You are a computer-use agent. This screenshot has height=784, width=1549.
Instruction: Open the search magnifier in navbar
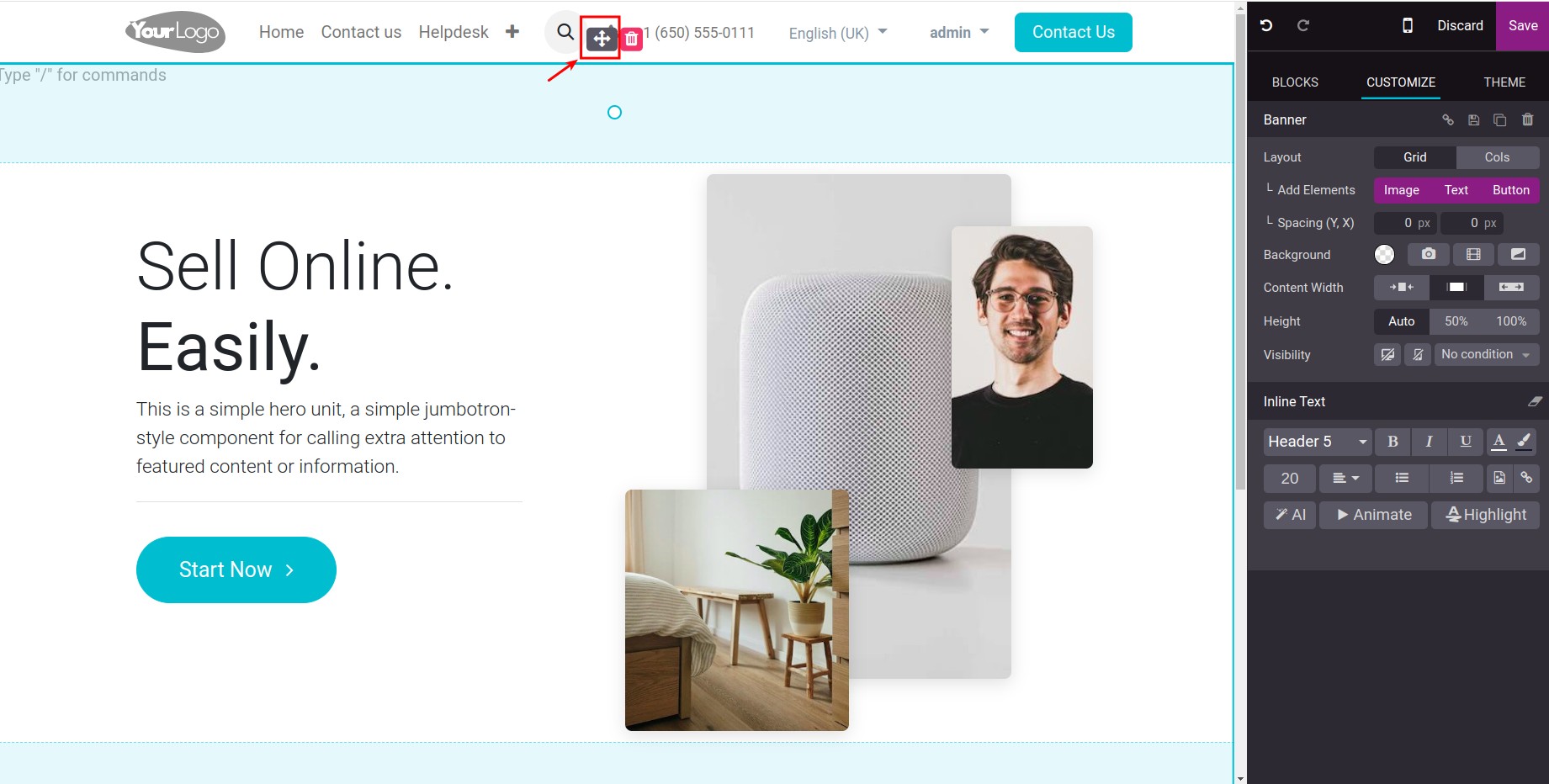coord(565,32)
